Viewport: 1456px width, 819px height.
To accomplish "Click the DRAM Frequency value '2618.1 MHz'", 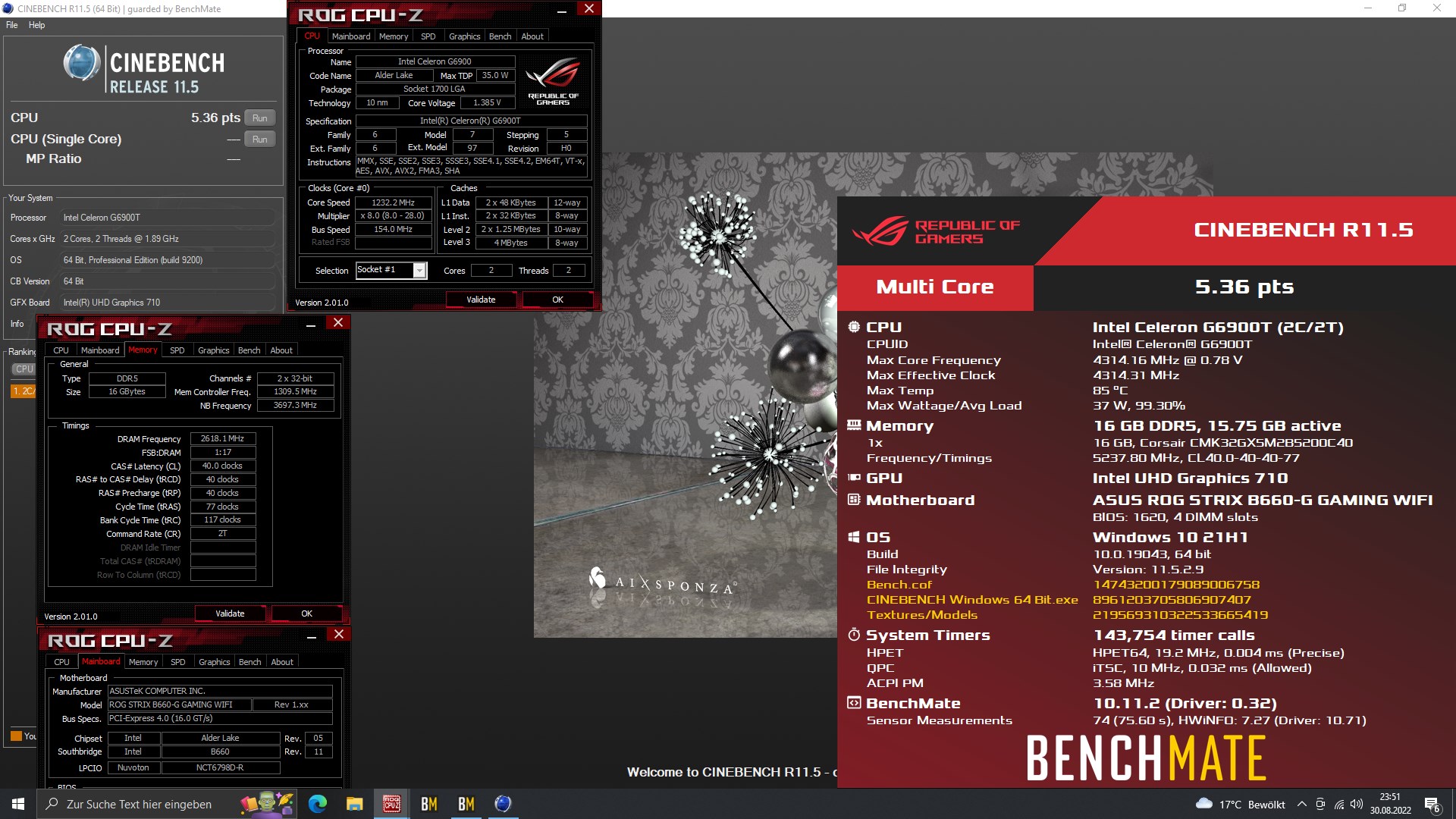I will pos(222,439).
